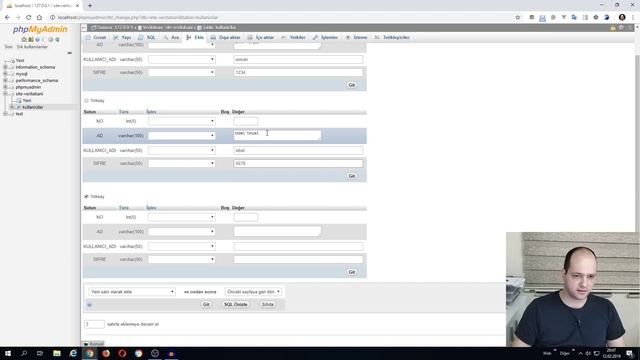Click the orange lock icon top right
The height and width of the screenshot is (360, 640).
coord(613,28)
